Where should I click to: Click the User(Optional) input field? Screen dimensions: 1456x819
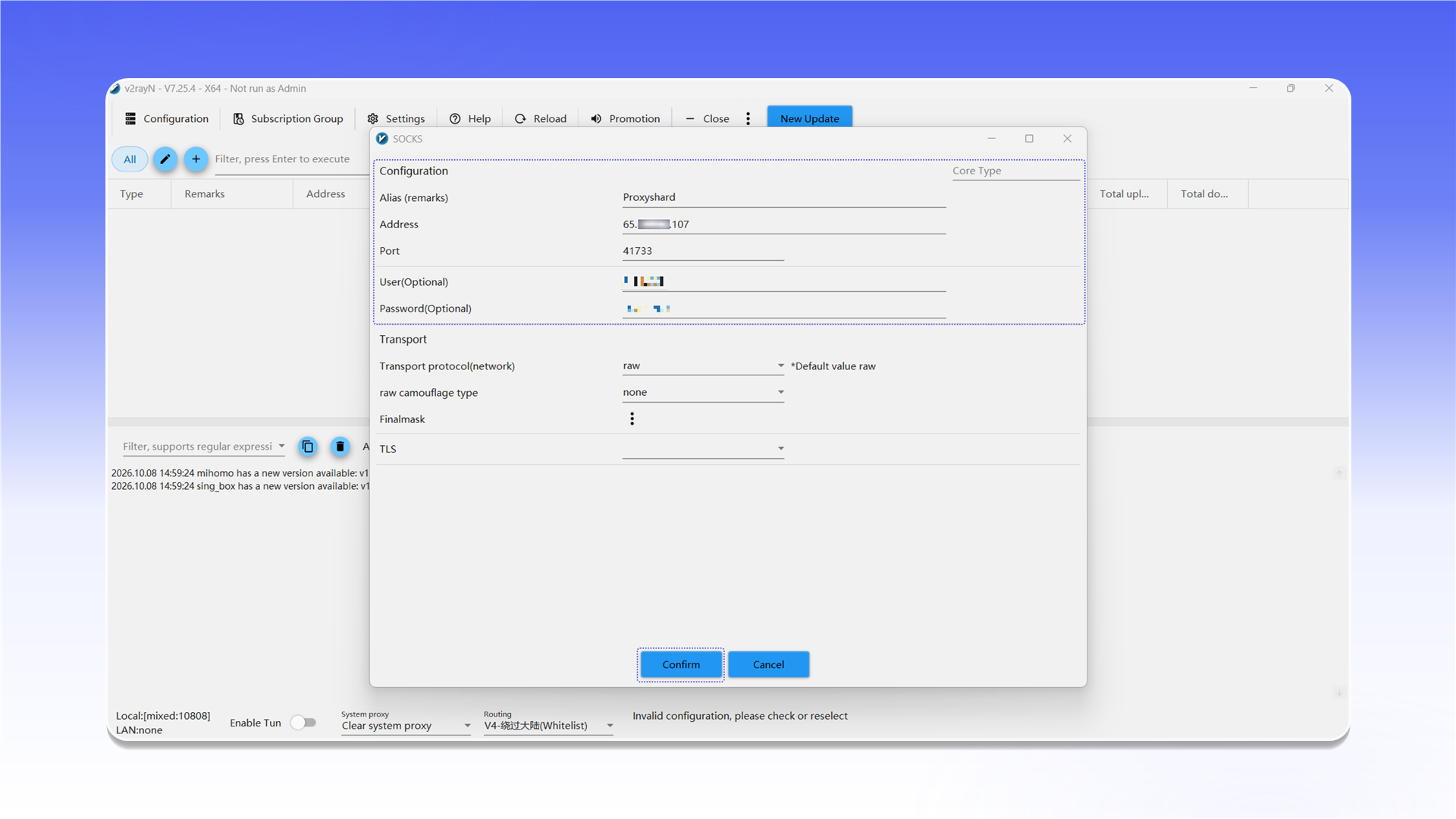pos(784,281)
